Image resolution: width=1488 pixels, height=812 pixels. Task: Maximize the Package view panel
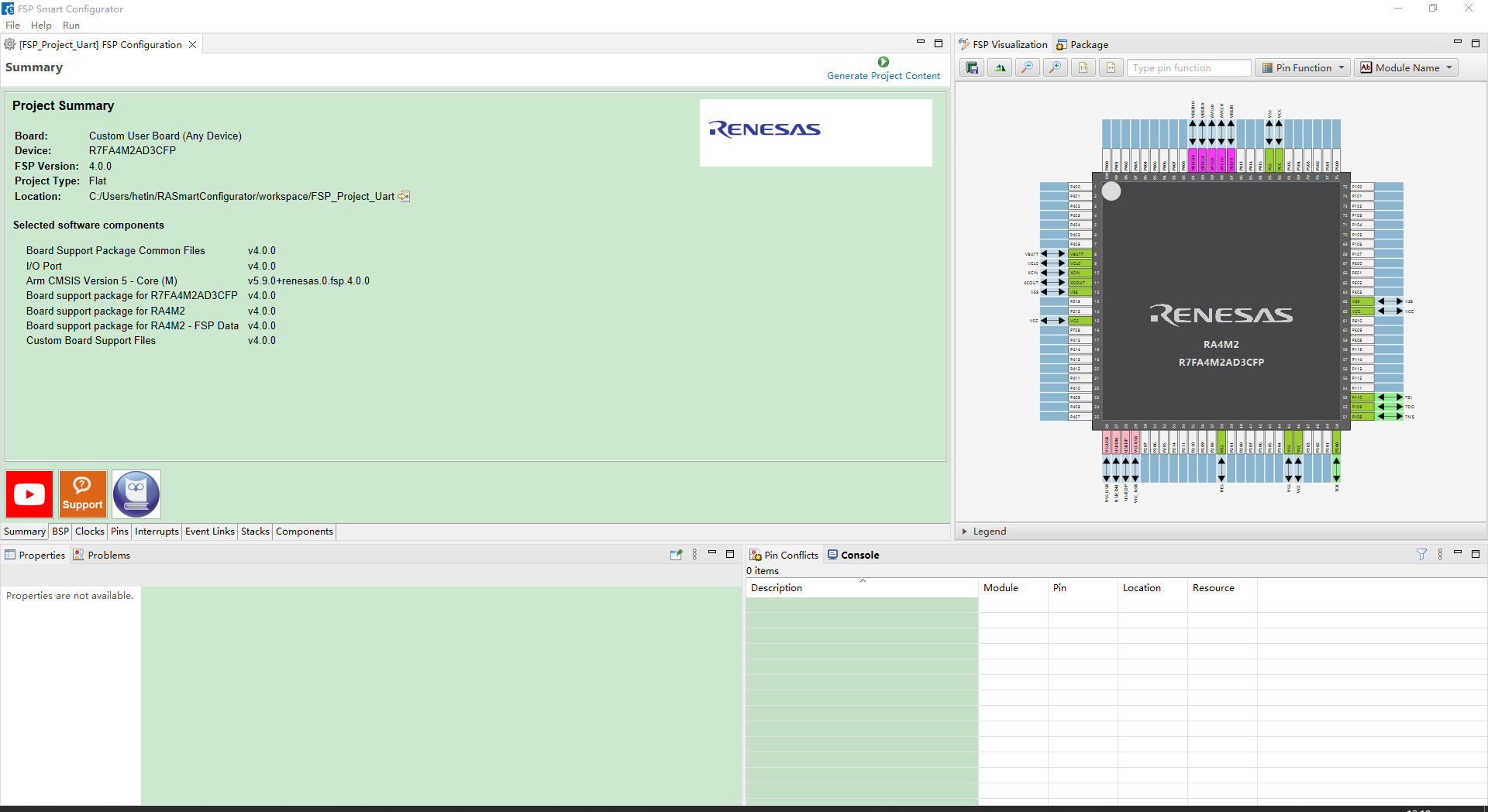(1476, 43)
